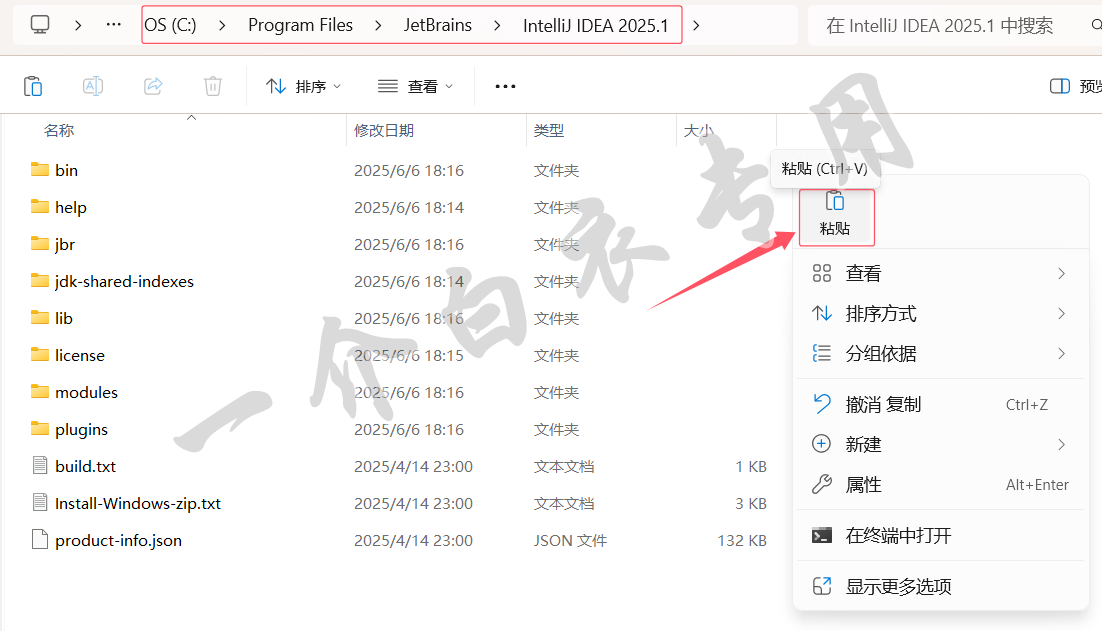Select the jbr folder icon
Screen dimensions: 1102x631
(40, 244)
